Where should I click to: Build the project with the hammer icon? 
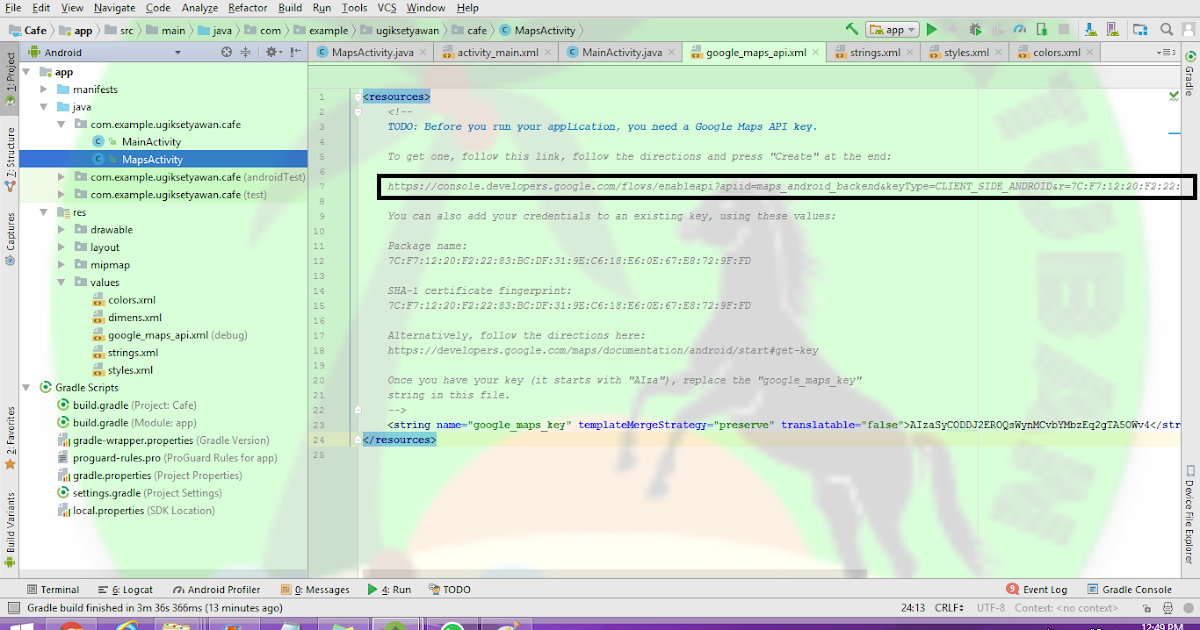852,29
